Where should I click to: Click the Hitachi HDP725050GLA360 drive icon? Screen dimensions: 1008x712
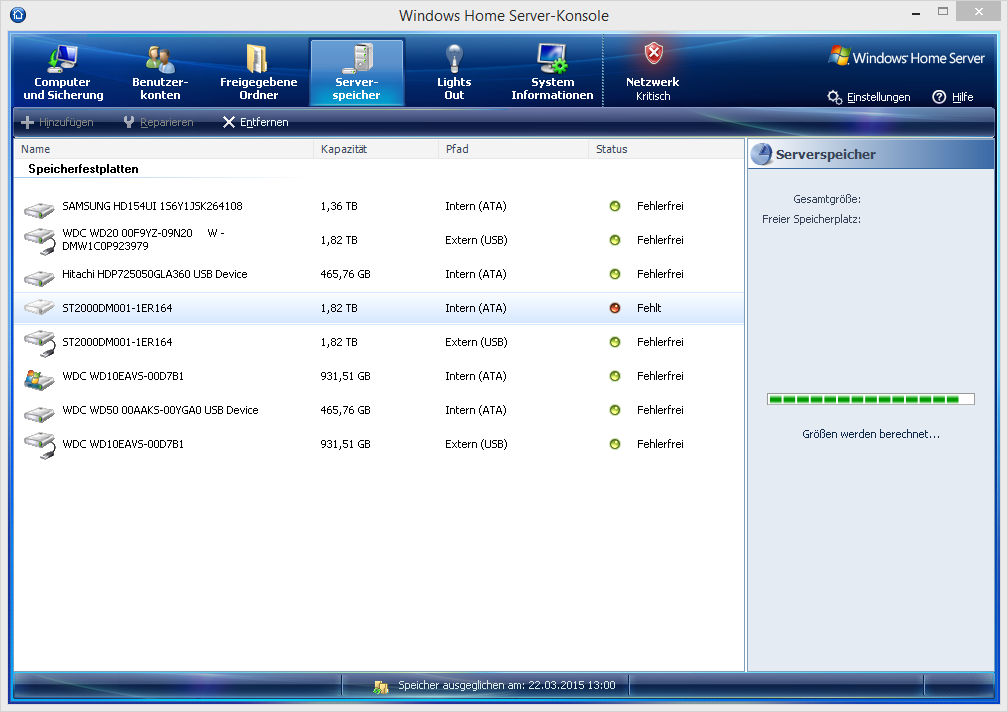pos(39,278)
